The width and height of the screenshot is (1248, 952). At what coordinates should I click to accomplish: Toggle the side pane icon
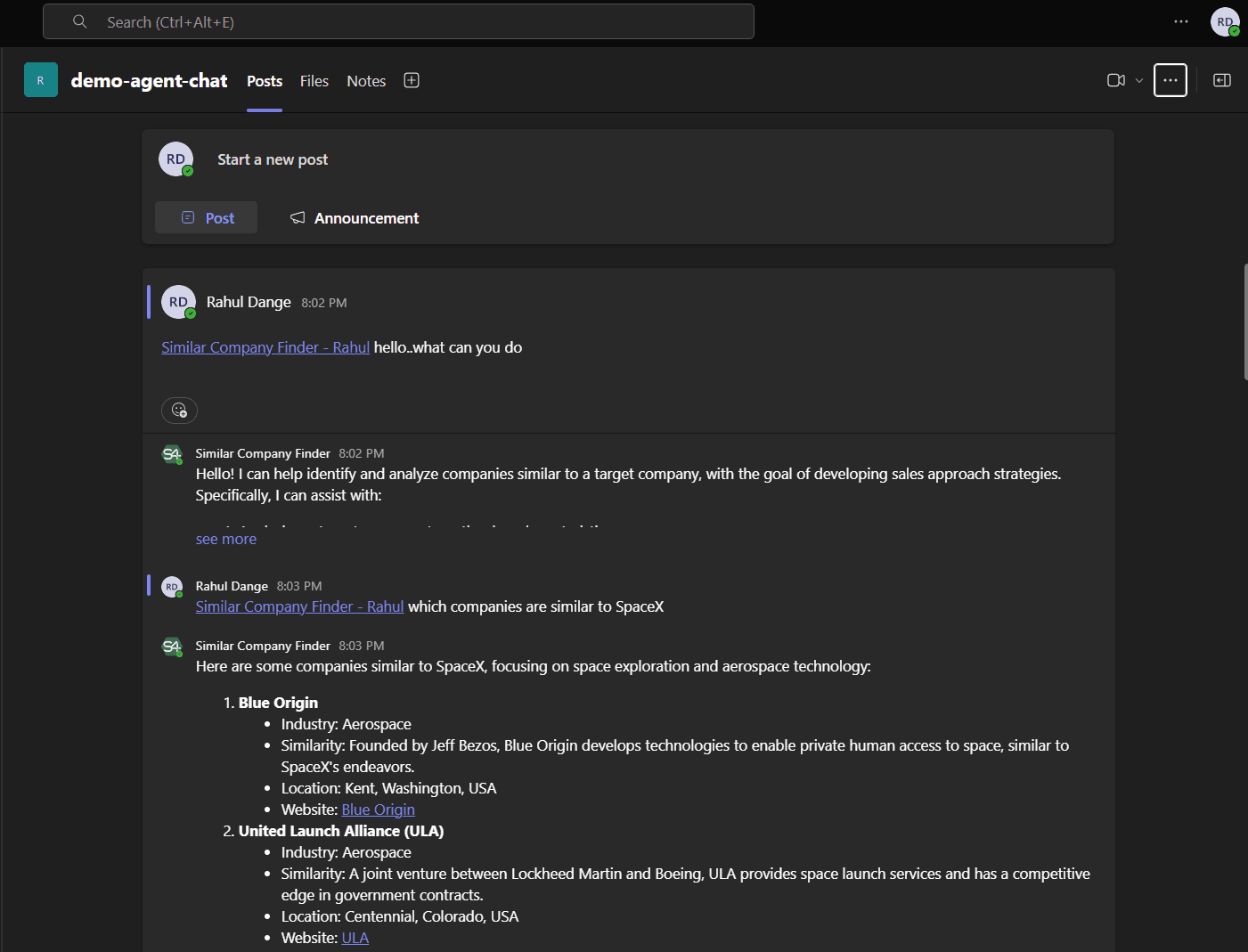(x=1222, y=80)
